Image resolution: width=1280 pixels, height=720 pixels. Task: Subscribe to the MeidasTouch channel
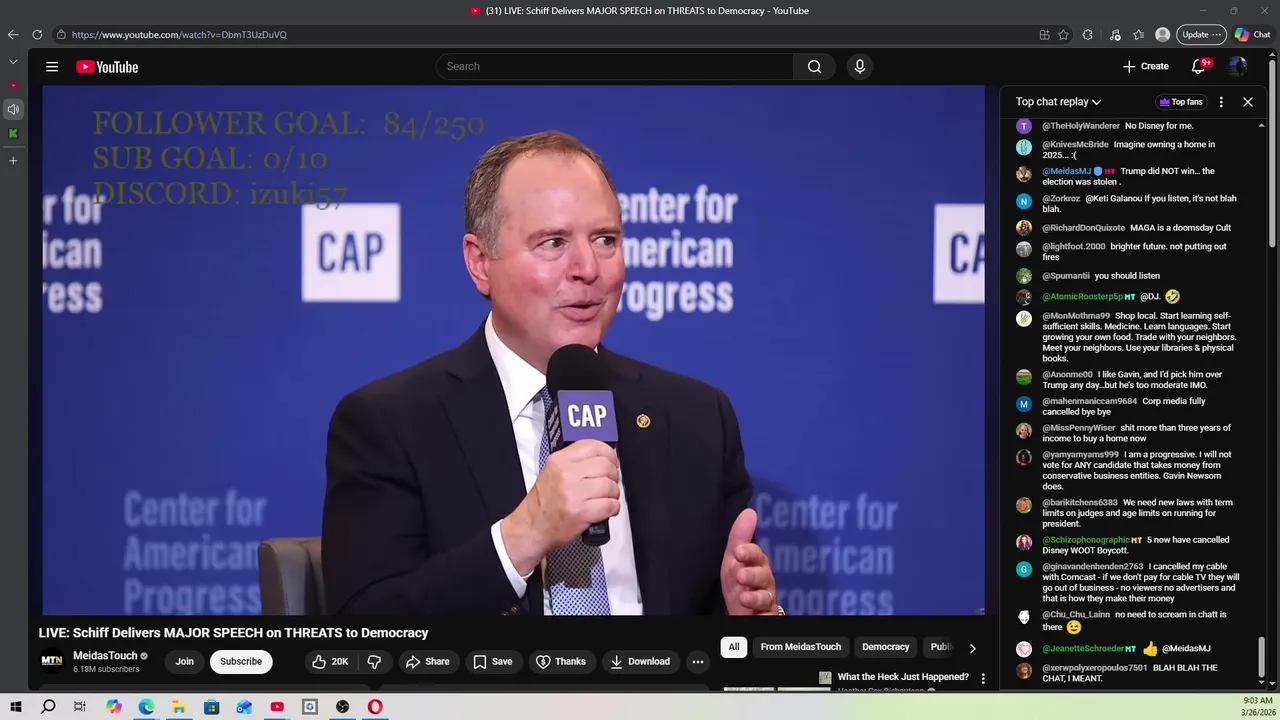click(x=241, y=661)
